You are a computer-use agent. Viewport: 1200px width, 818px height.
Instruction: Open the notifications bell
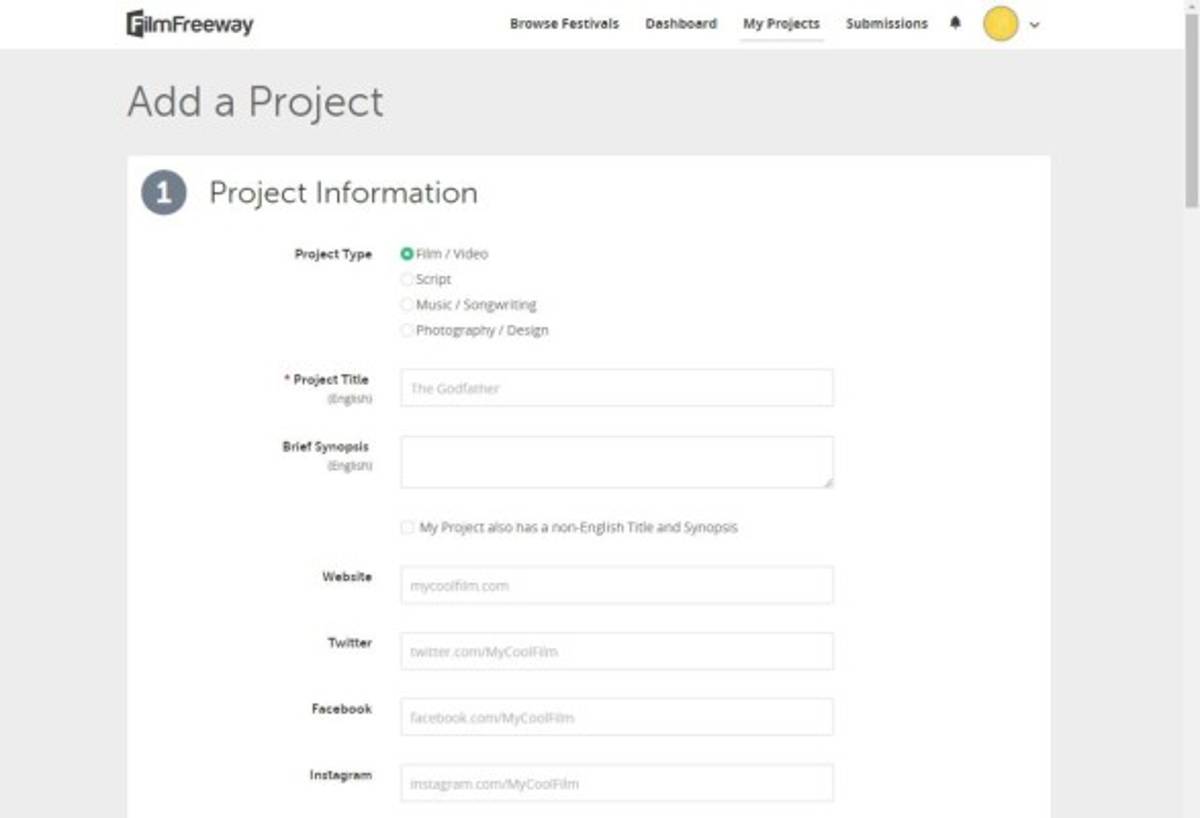[x=955, y=23]
